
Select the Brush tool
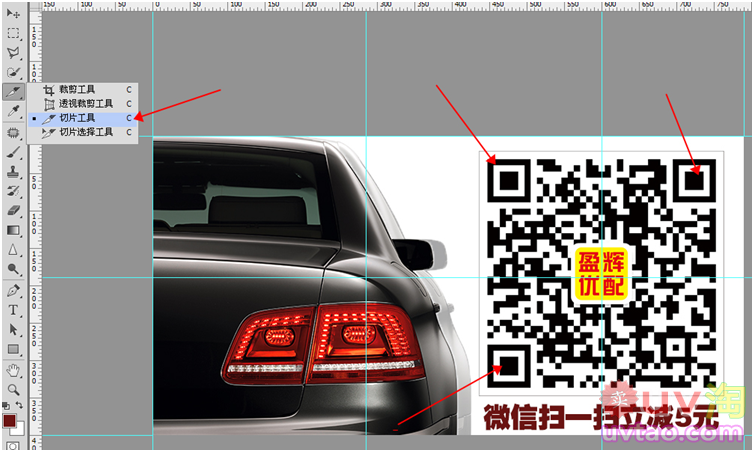click(x=13, y=151)
